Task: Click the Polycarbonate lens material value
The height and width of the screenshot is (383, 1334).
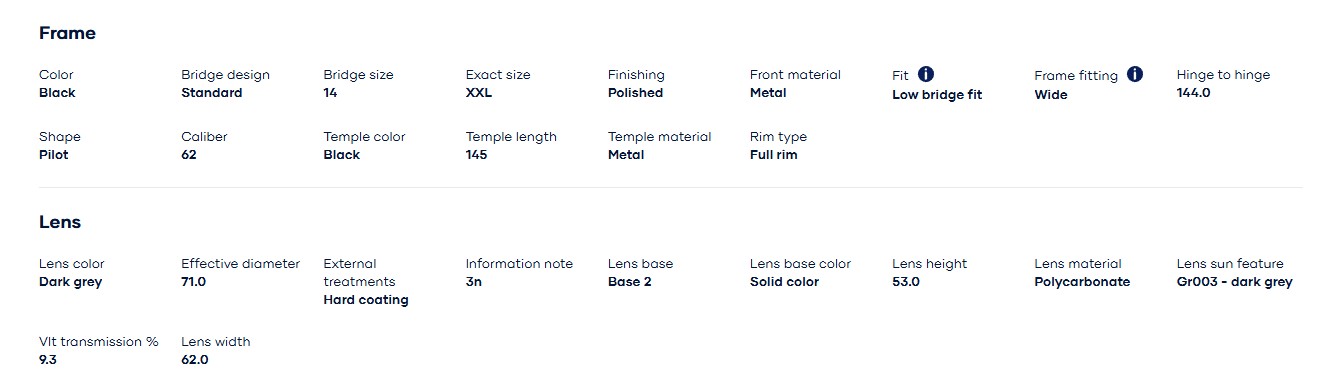Action: (1082, 282)
